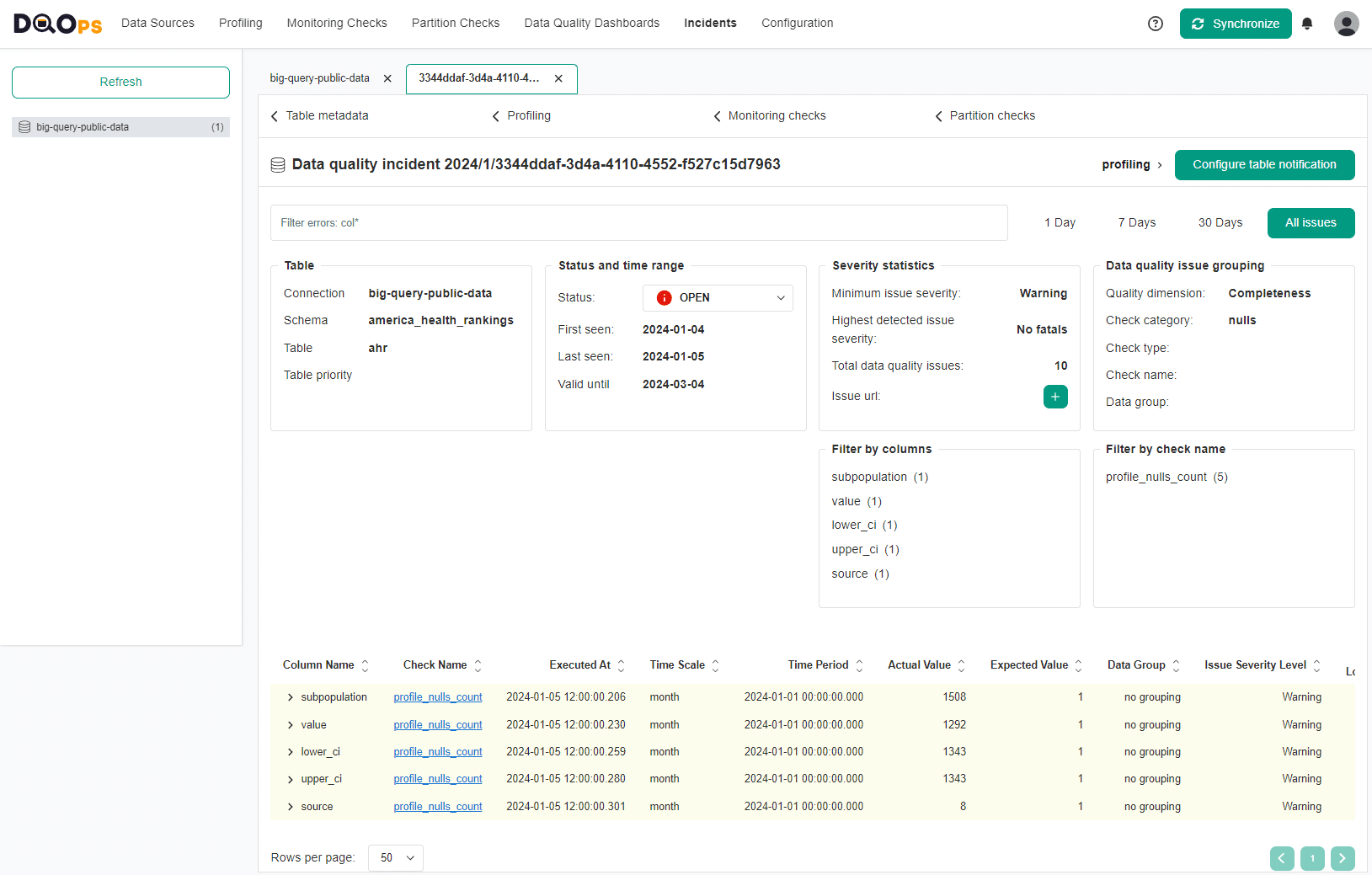The width and height of the screenshot is (1372, 875).
Task: Expand the source row details
Action: [291, 807]
